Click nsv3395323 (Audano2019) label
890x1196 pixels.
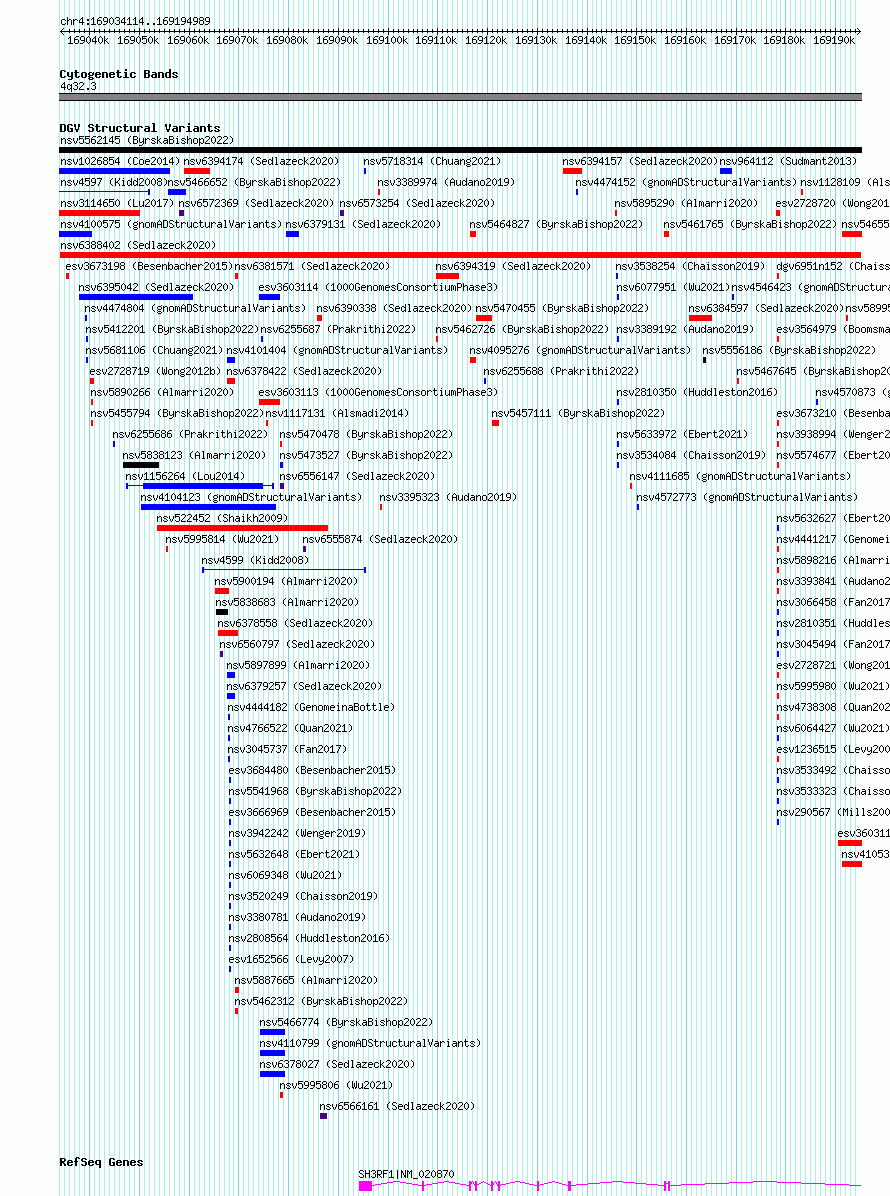pyautogui.click(x=448, y=497)
